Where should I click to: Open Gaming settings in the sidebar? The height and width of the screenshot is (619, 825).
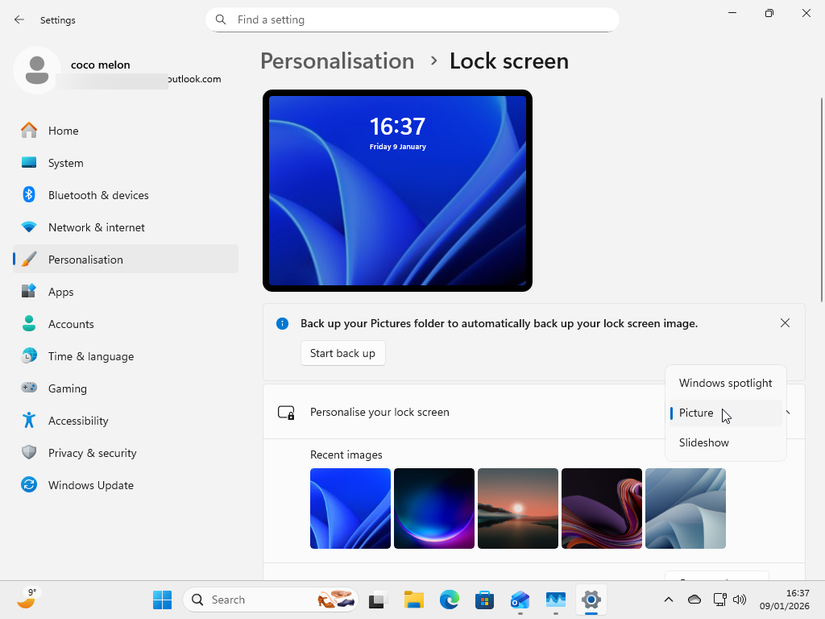pos(67,388)
